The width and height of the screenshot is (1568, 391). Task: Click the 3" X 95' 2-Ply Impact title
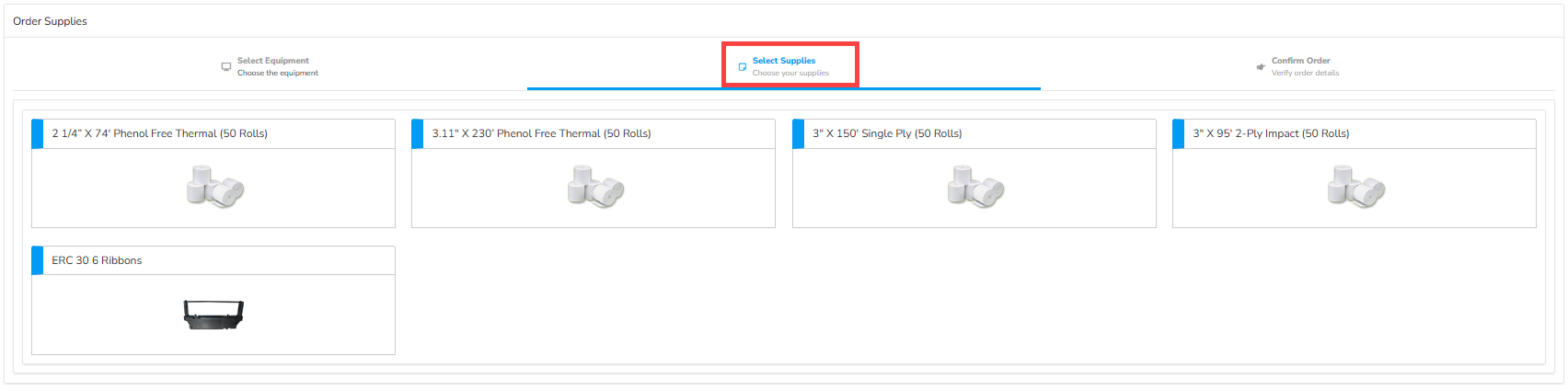coord(1271,133)
